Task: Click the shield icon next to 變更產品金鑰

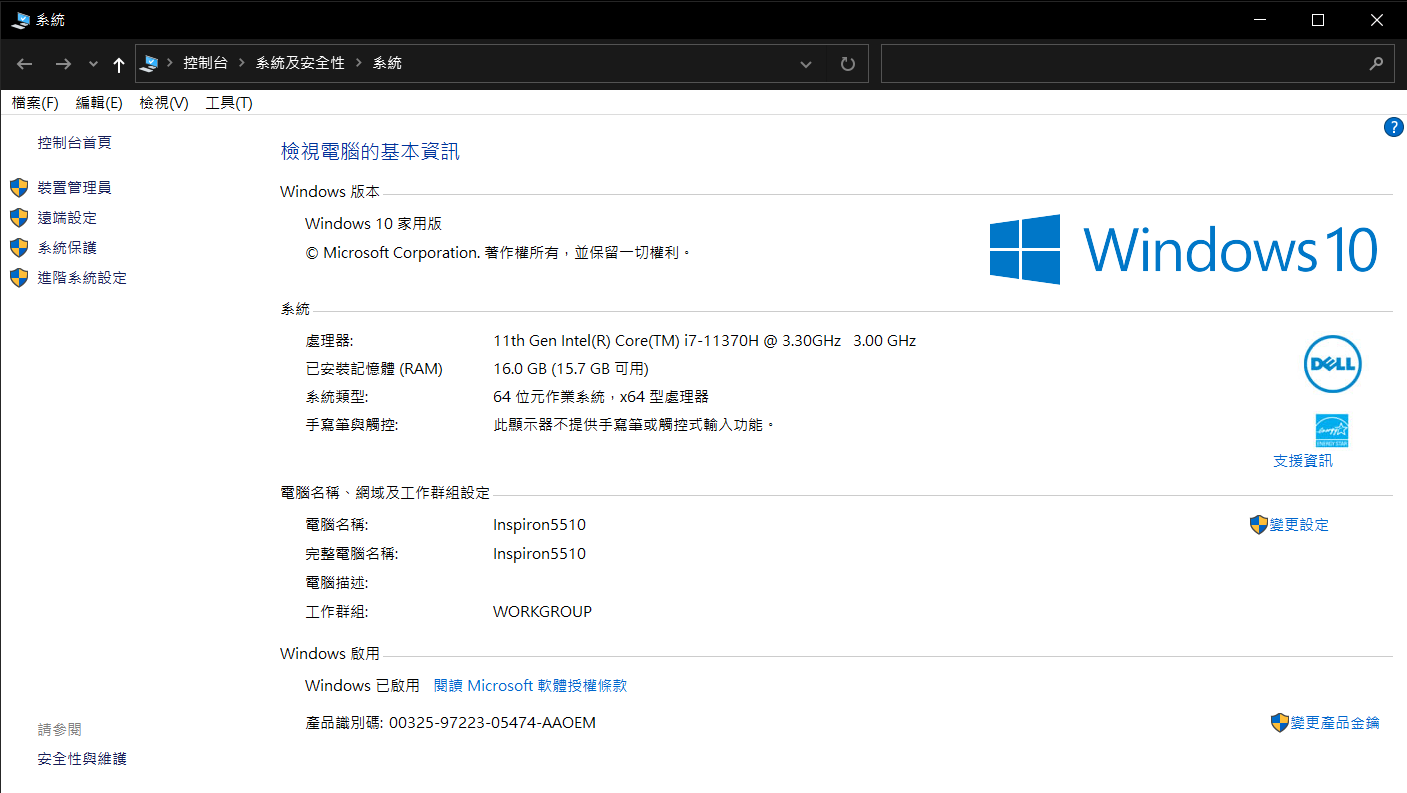Action: 1280,723
